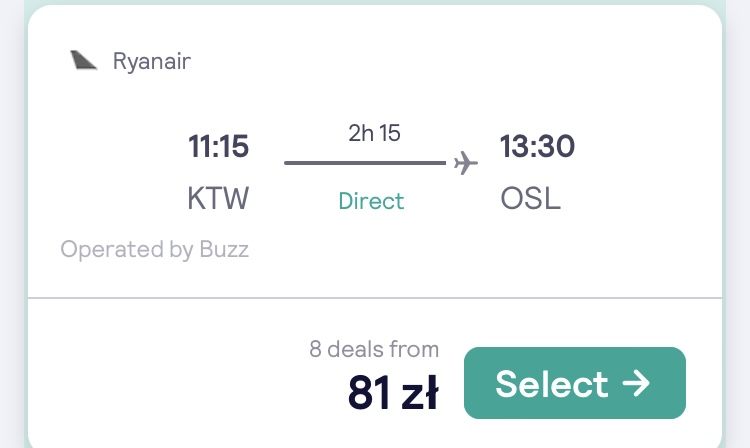The image size is (750, 448).
Task: Click the gray page margin beside the card
Action: (x=738, y=224)
